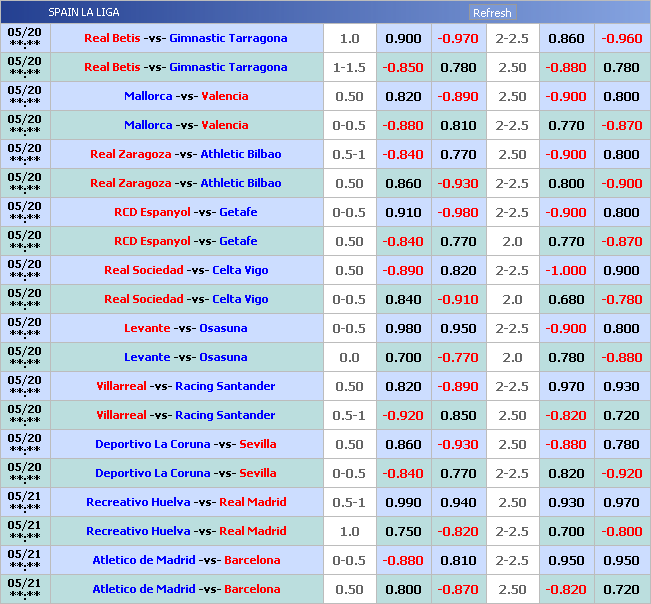Open Real Betis link in the 1.0 handicap row
This screenshot has height=604, width=651.
pyautogui.click(x=112, y=39)
